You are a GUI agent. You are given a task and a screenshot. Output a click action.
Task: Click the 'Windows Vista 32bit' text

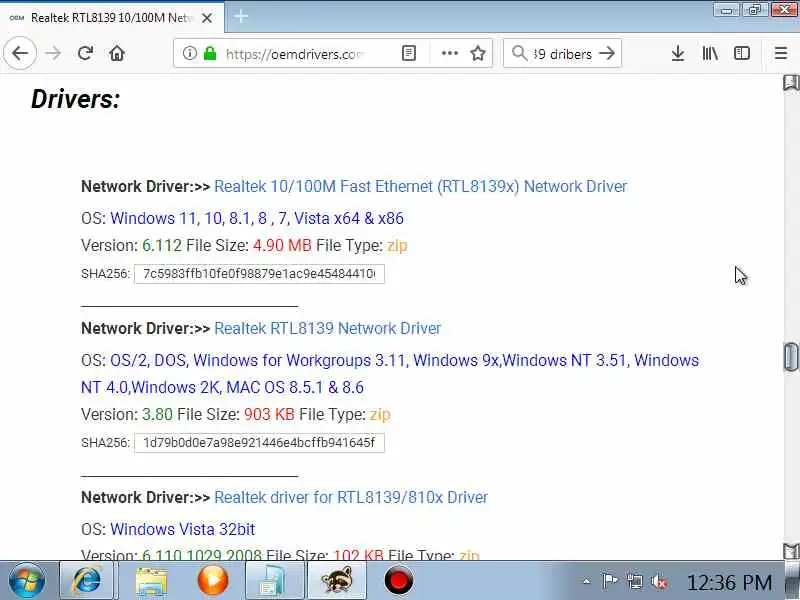(x=182, y=530)
